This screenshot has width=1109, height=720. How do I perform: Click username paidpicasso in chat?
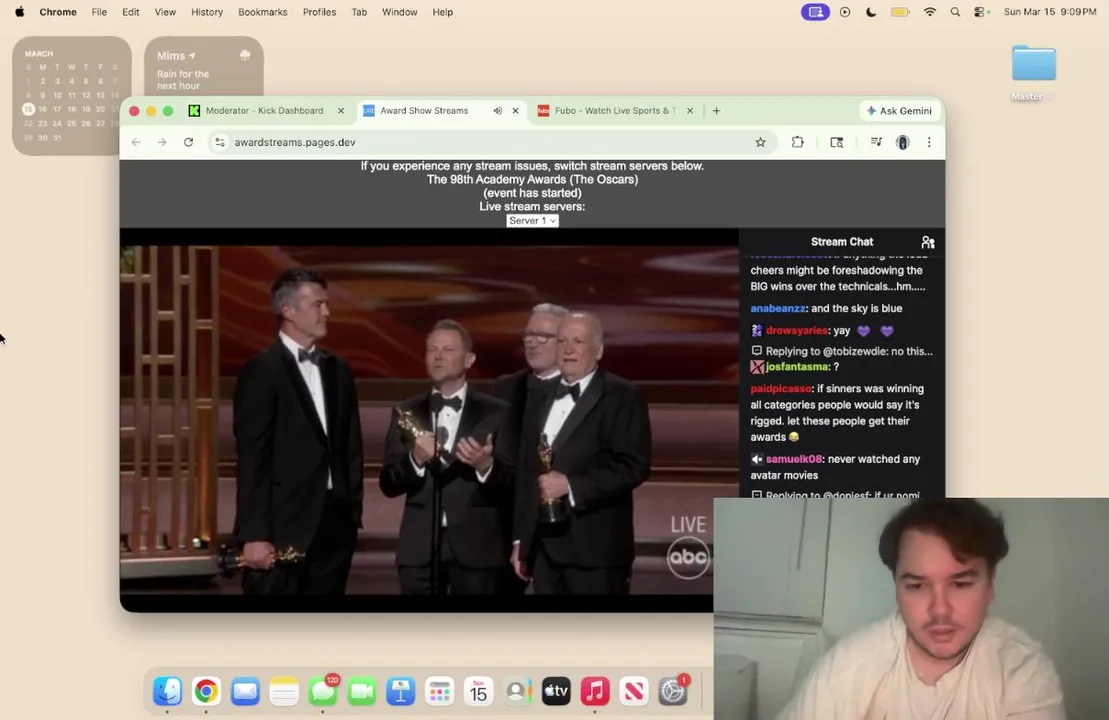click(781, 388)
